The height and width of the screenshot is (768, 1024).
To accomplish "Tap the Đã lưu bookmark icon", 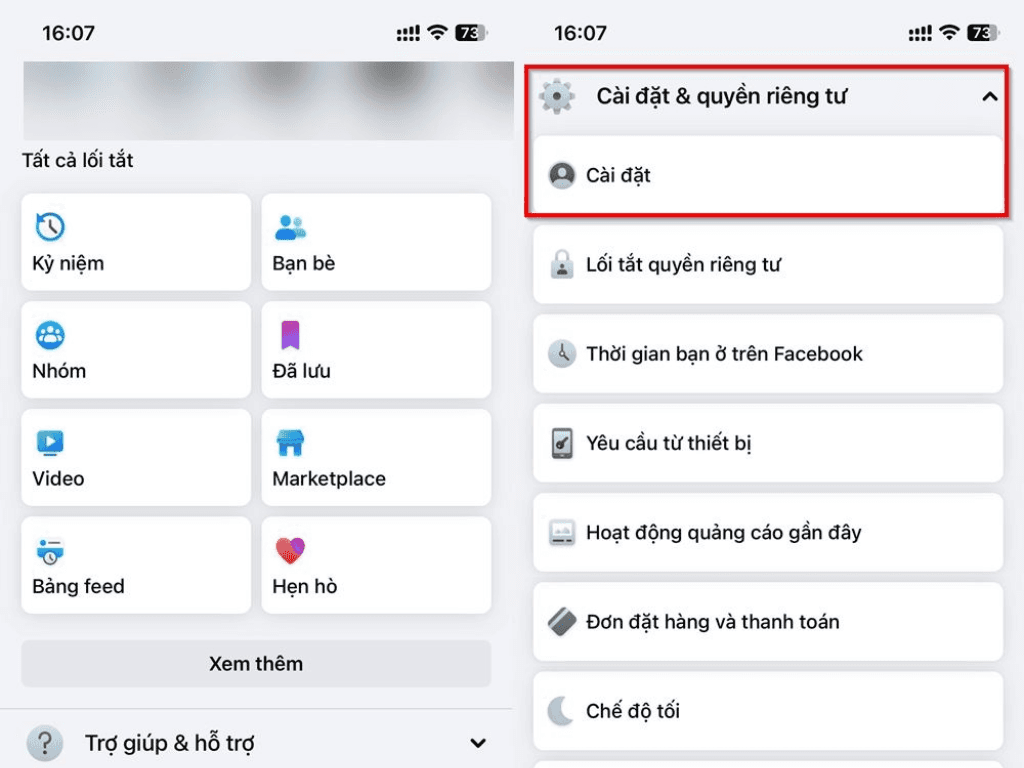I will (x=290, y=335).
